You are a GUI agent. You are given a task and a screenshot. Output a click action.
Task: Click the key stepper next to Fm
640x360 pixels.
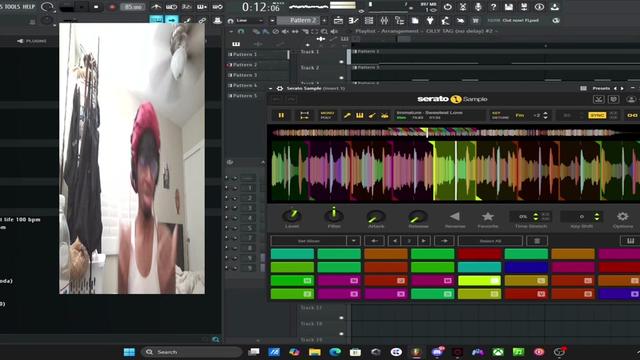click(545, 116)
